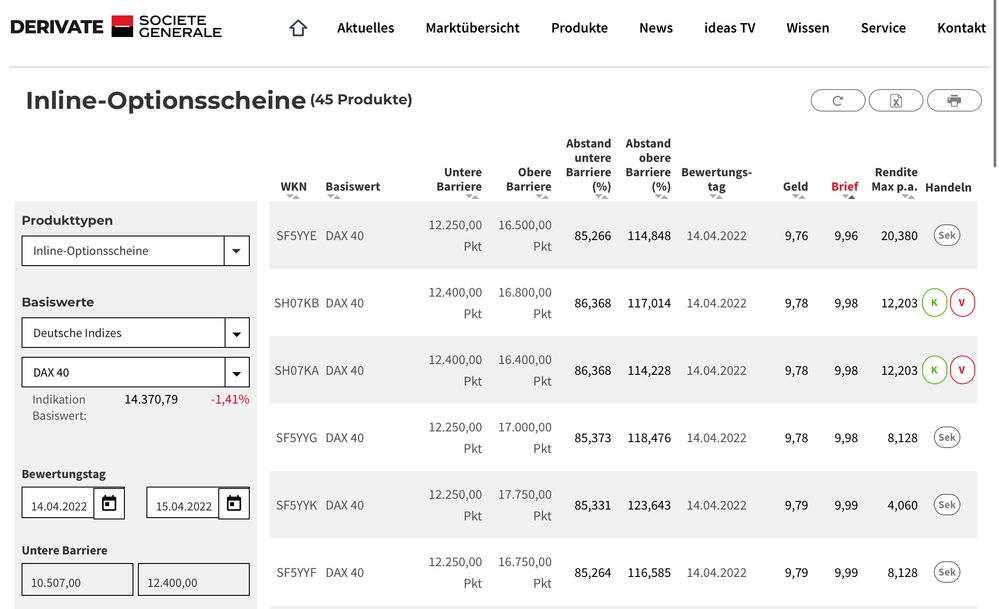Click lower barrier maximum field 12.400,00
The width and height of the screenshot is (999, 609).
[193, 581]
